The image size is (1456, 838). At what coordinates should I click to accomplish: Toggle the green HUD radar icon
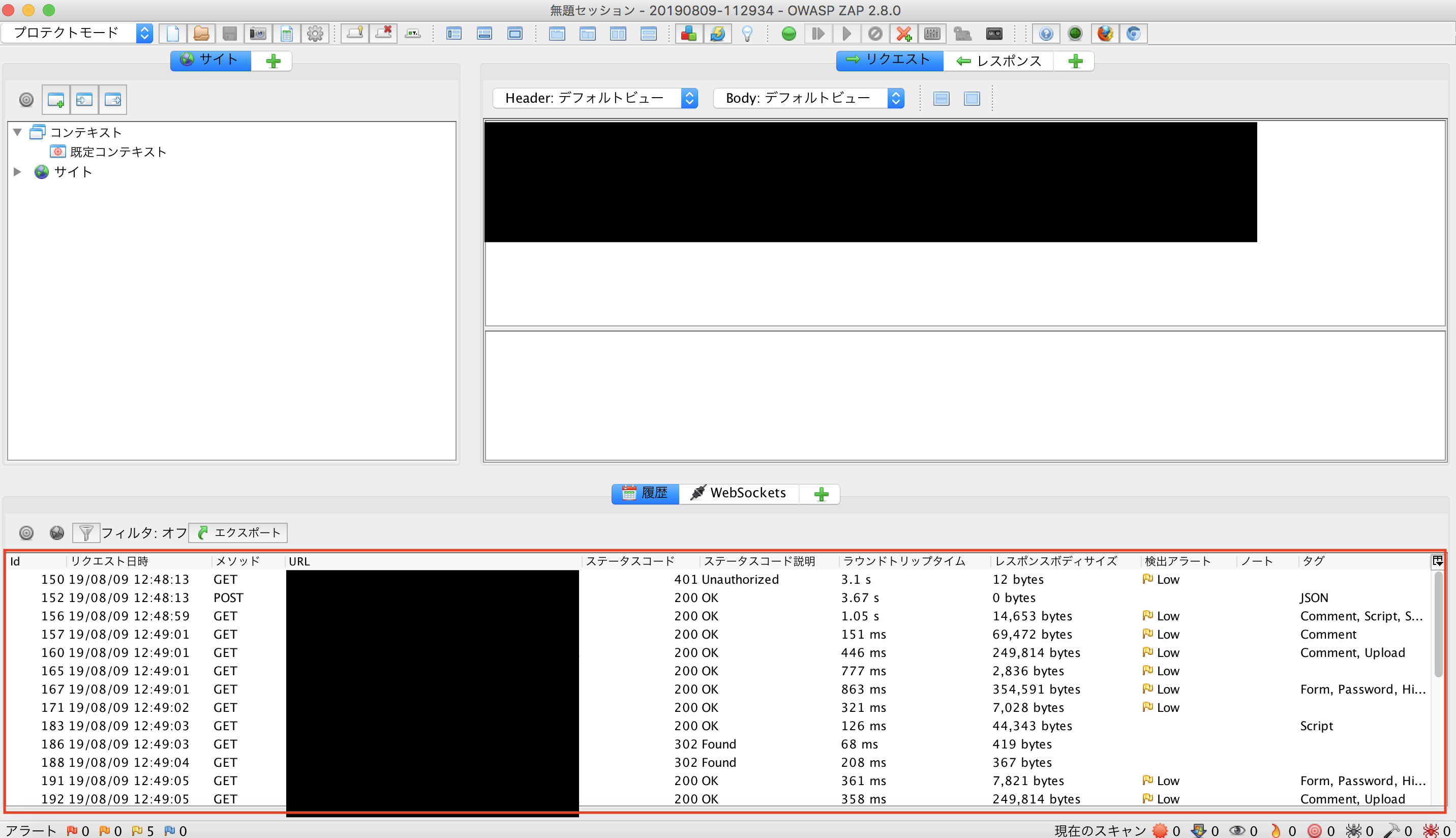tap(1075, 34)
